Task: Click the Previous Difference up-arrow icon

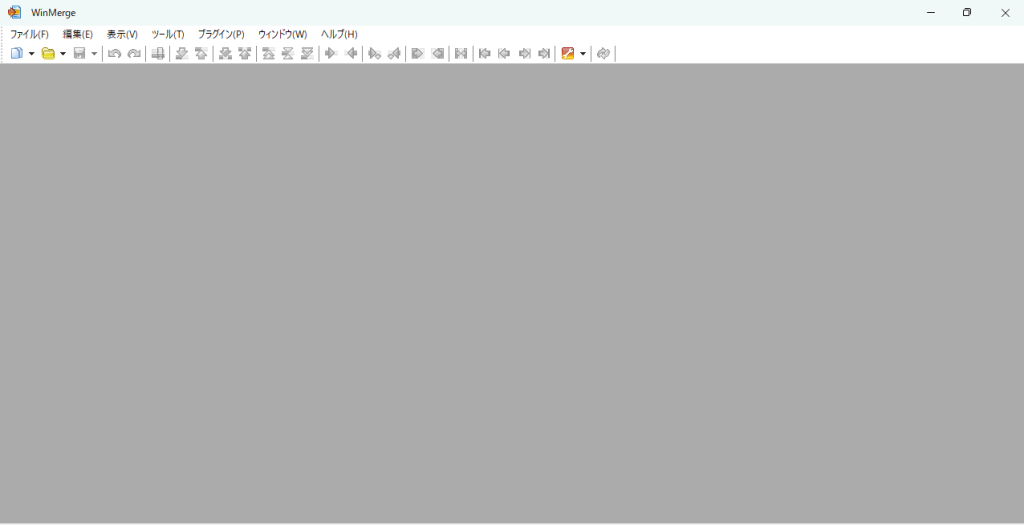Action: coord(201,53)
